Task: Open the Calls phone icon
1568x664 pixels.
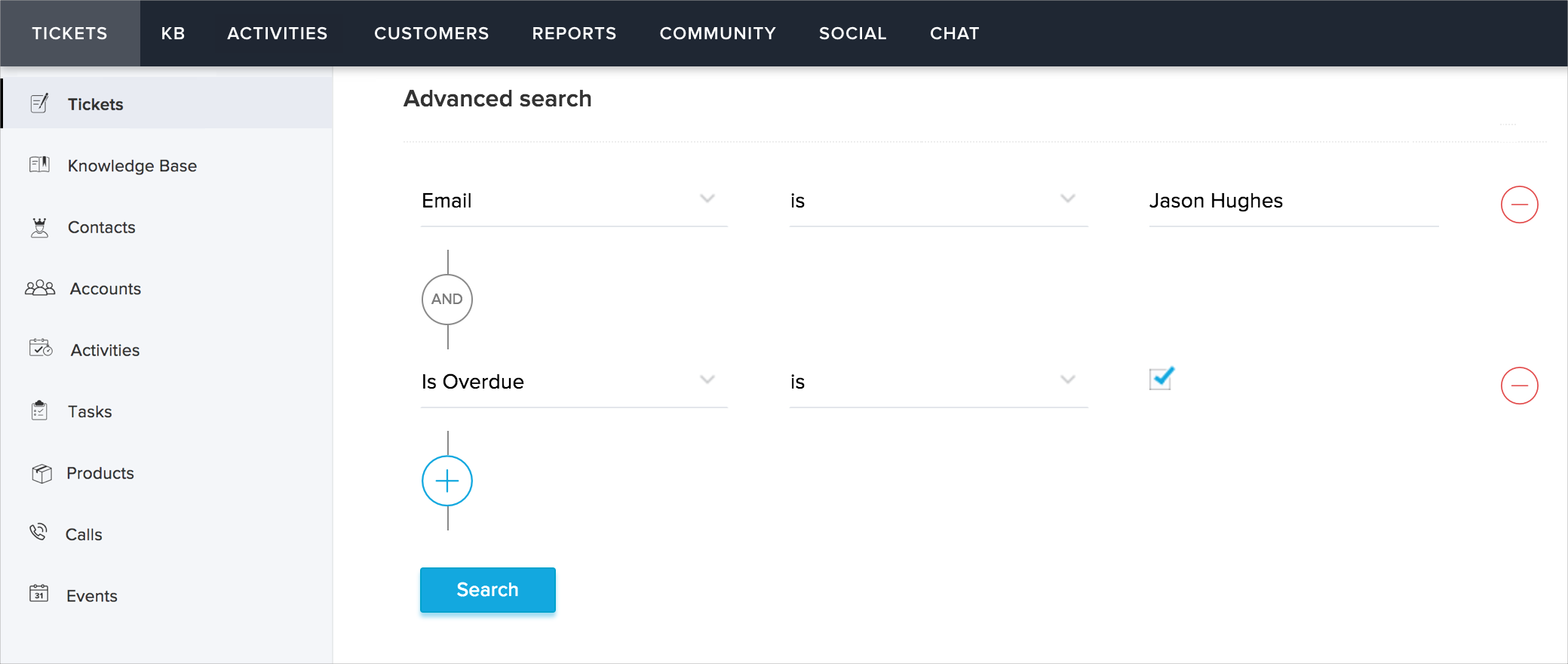Action: click(x=38, y=533)
